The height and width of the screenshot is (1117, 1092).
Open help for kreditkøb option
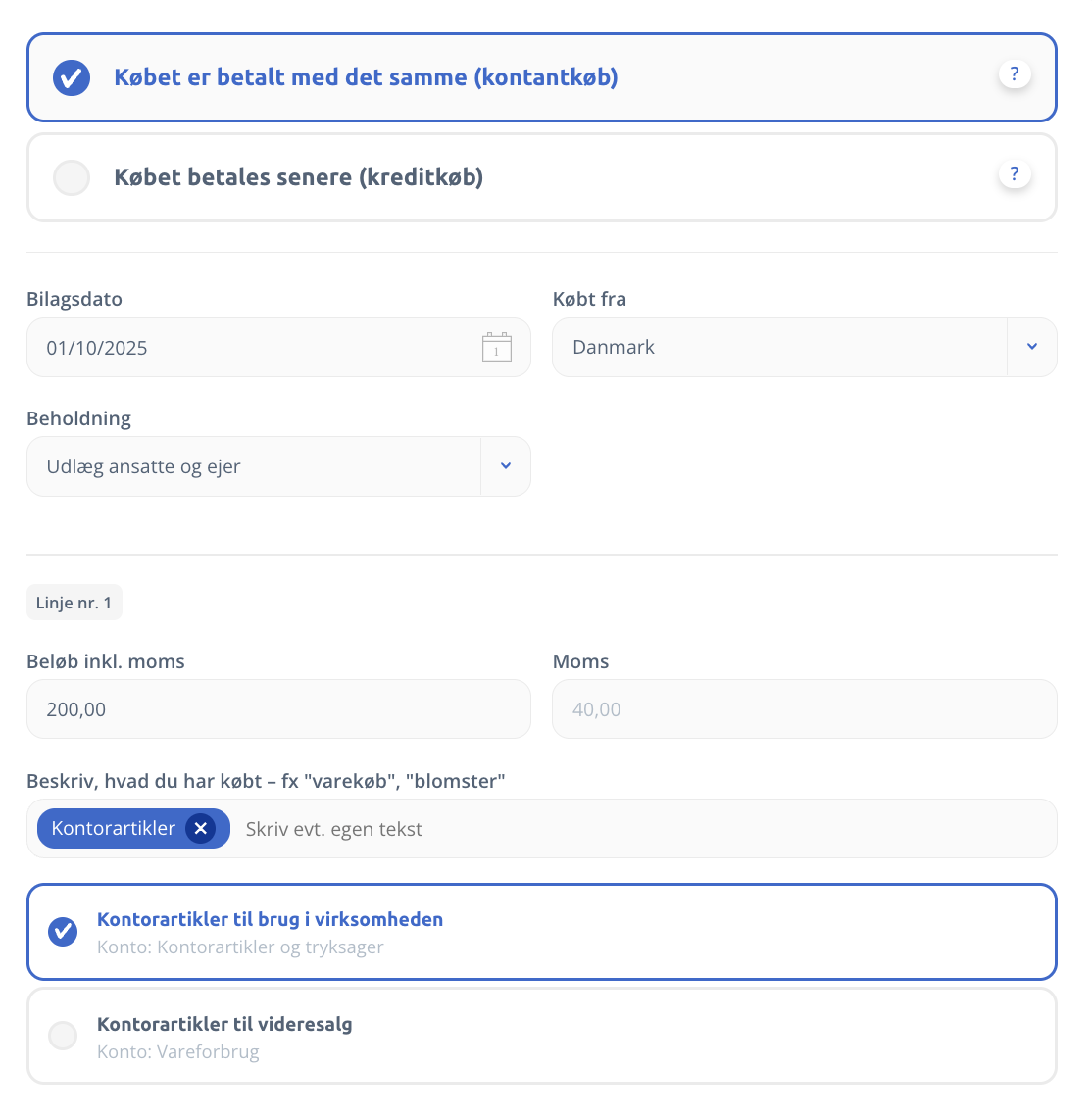1015,174
